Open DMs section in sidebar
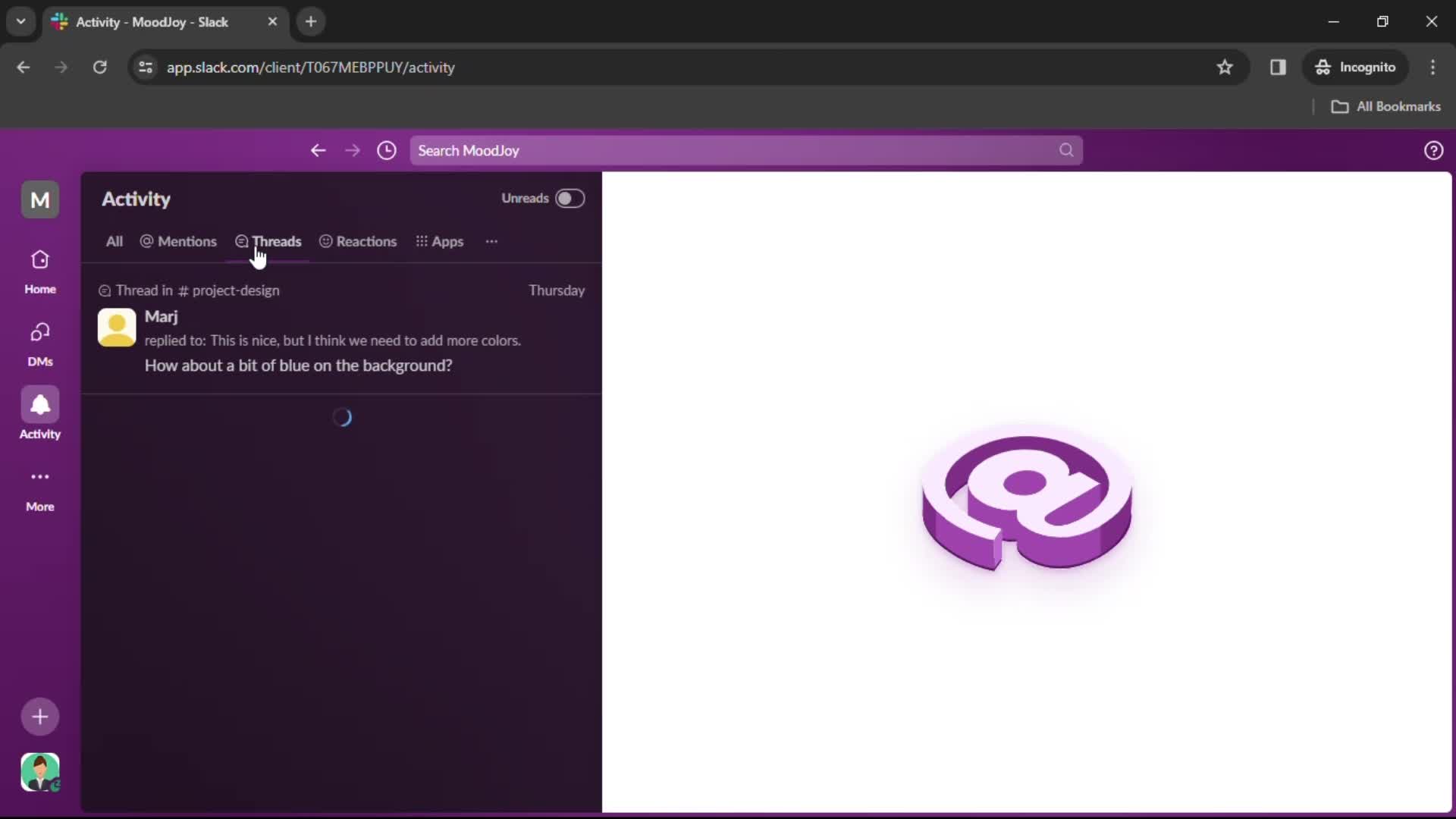This screenshot has height=819, width=1456. 40,343
